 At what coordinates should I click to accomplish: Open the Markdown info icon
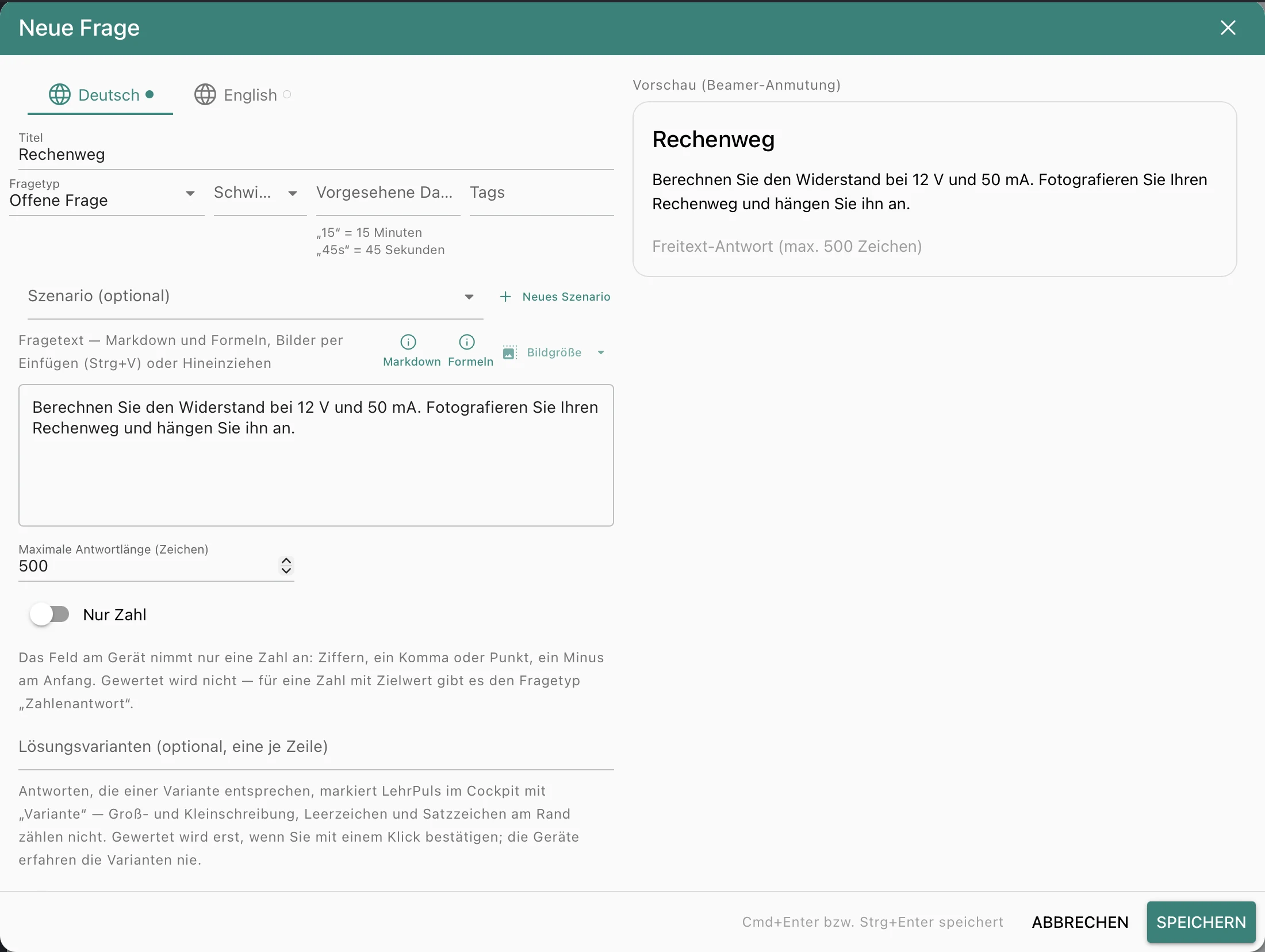408,342
